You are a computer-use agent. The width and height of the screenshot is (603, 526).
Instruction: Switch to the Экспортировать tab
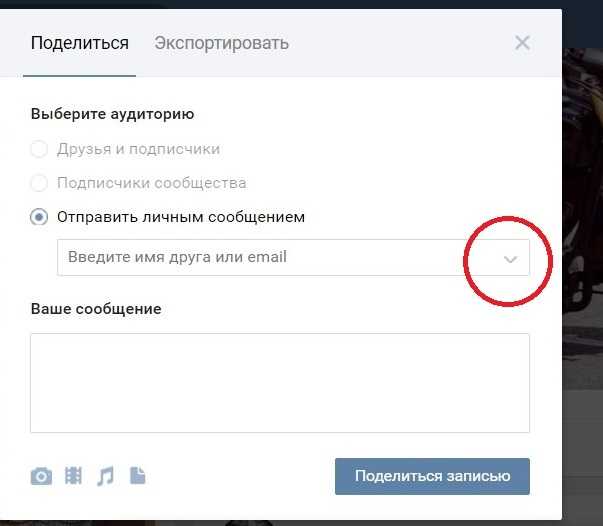pyautogui.click(x=221, y=43)
